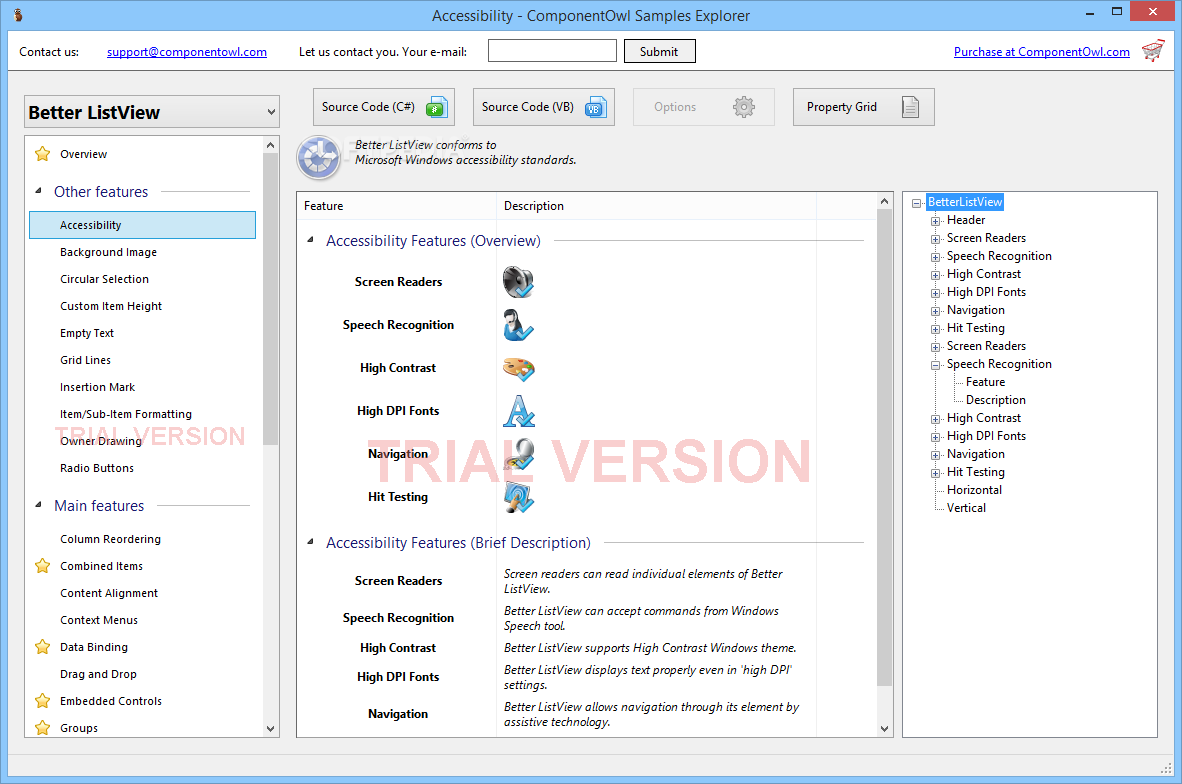
Task: Click the Description column header
Action: [656, 206]
